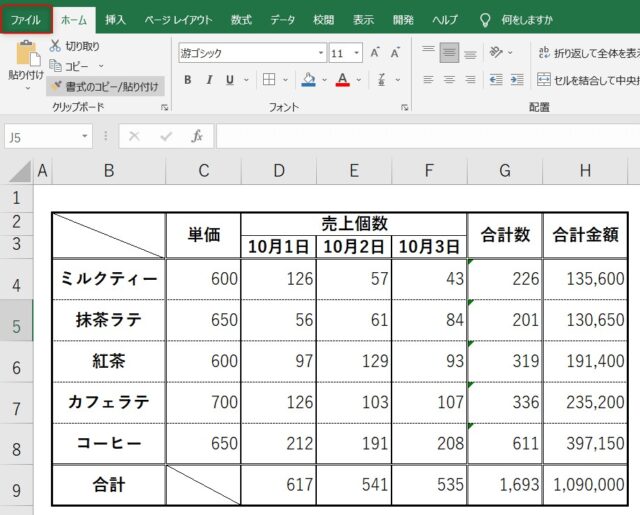Viewport: 640px width, 515px height.
Task: Click cell with value 1,090,000
Action: [586, 485]
